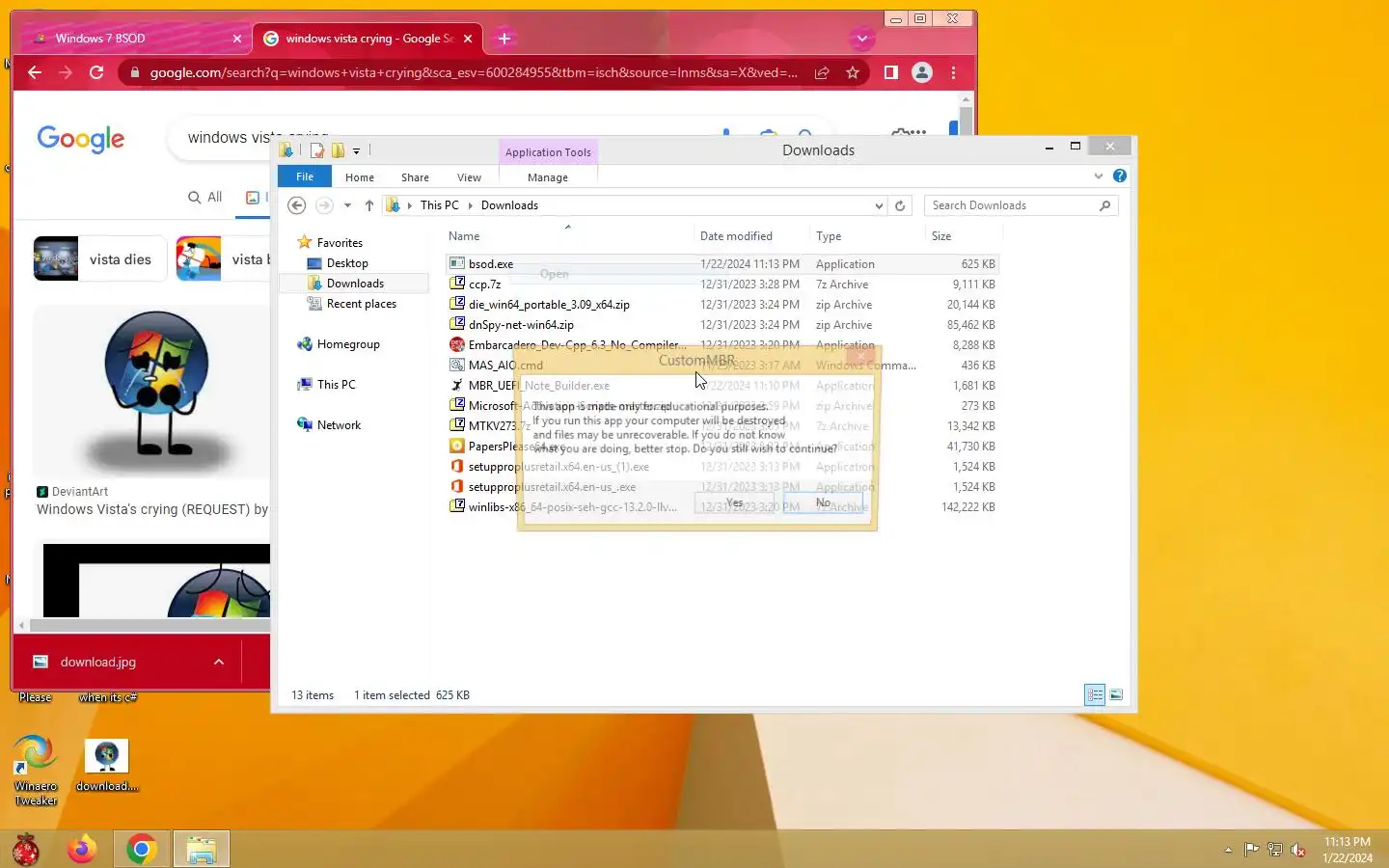This screenshot has width=1389, height=868.
Task: Open recent locations dropdown arrow
Action: [347, 205]
